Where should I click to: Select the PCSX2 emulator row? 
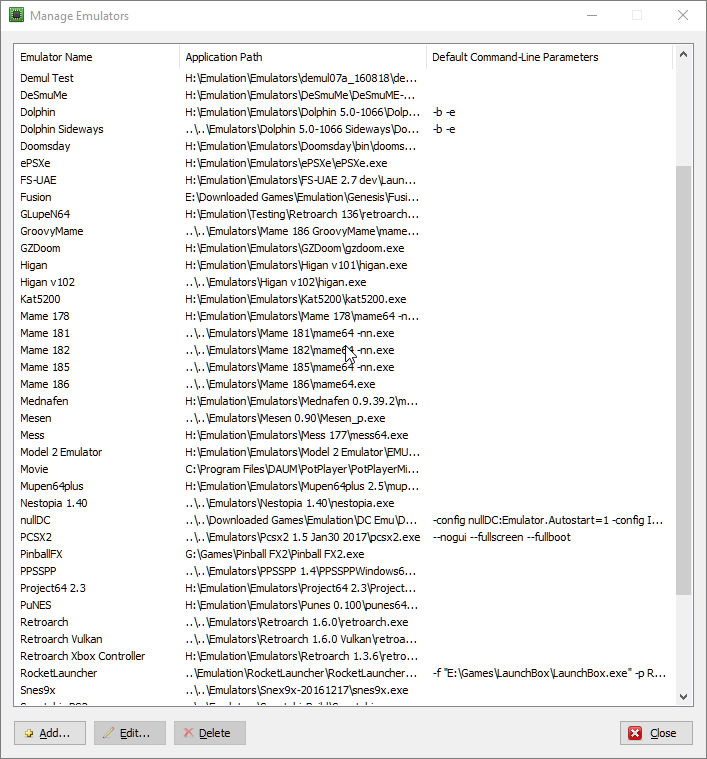coord(344,537)
